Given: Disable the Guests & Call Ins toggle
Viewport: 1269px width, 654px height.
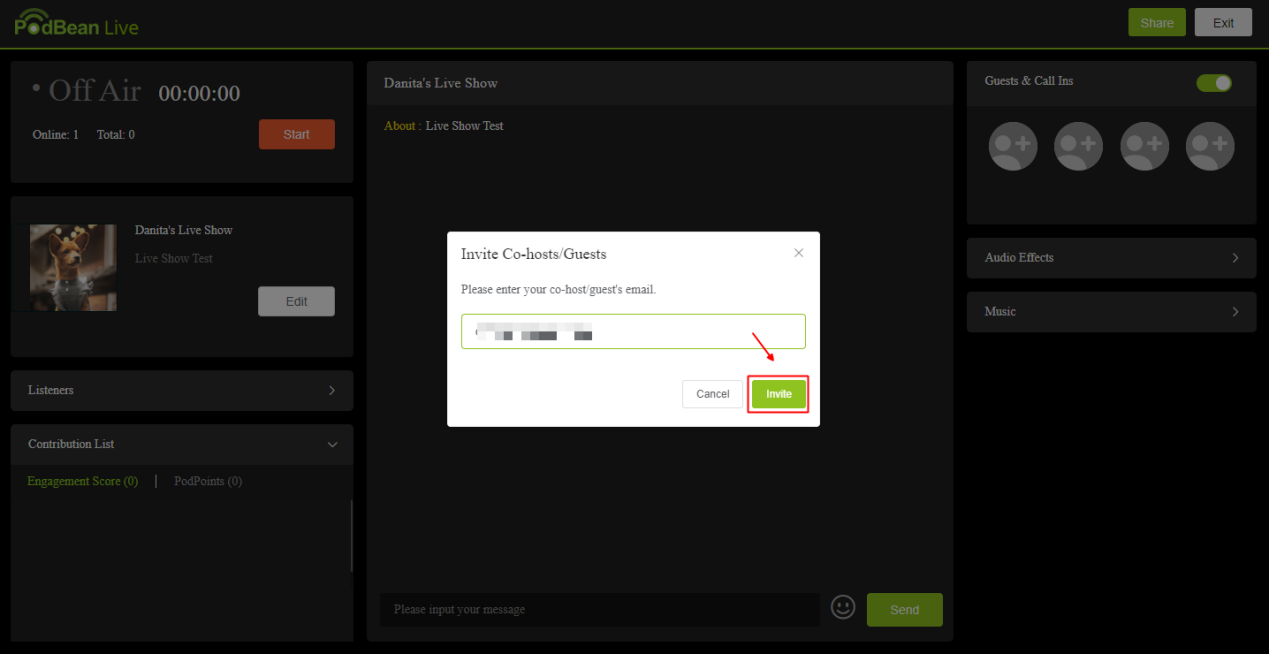Looking at the screenshot, I should coord(1213,84).
